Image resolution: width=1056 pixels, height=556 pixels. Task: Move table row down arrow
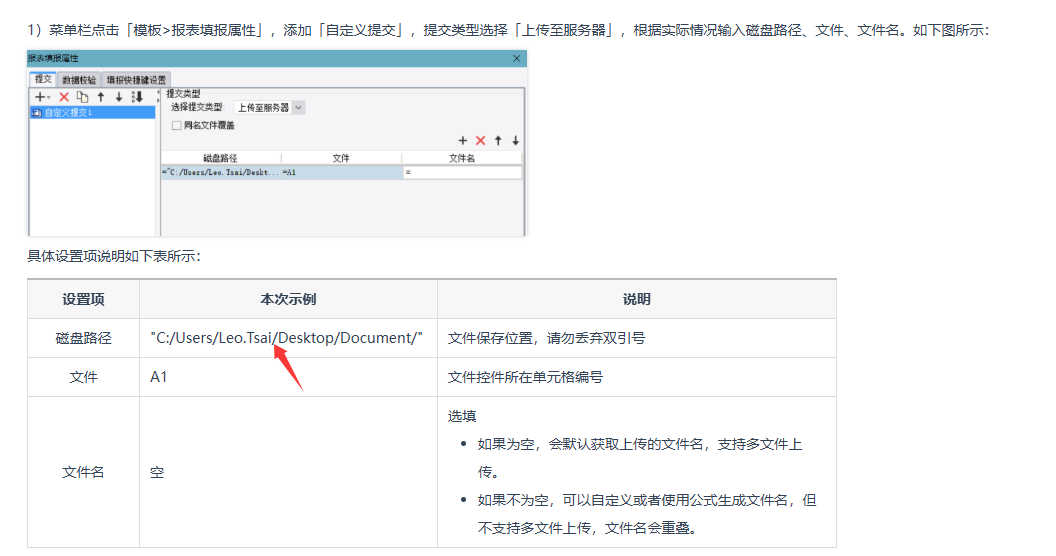pyautogui.click(x=516, y=141)
